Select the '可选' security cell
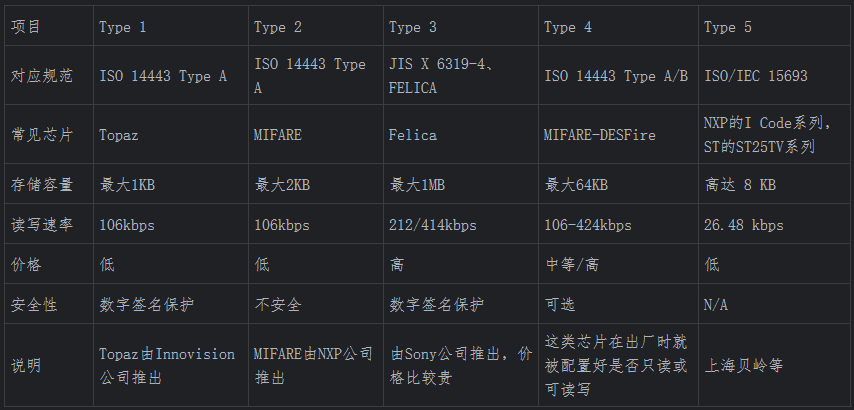854x410 pixels. pyautogui.click(x=559, y=304)
